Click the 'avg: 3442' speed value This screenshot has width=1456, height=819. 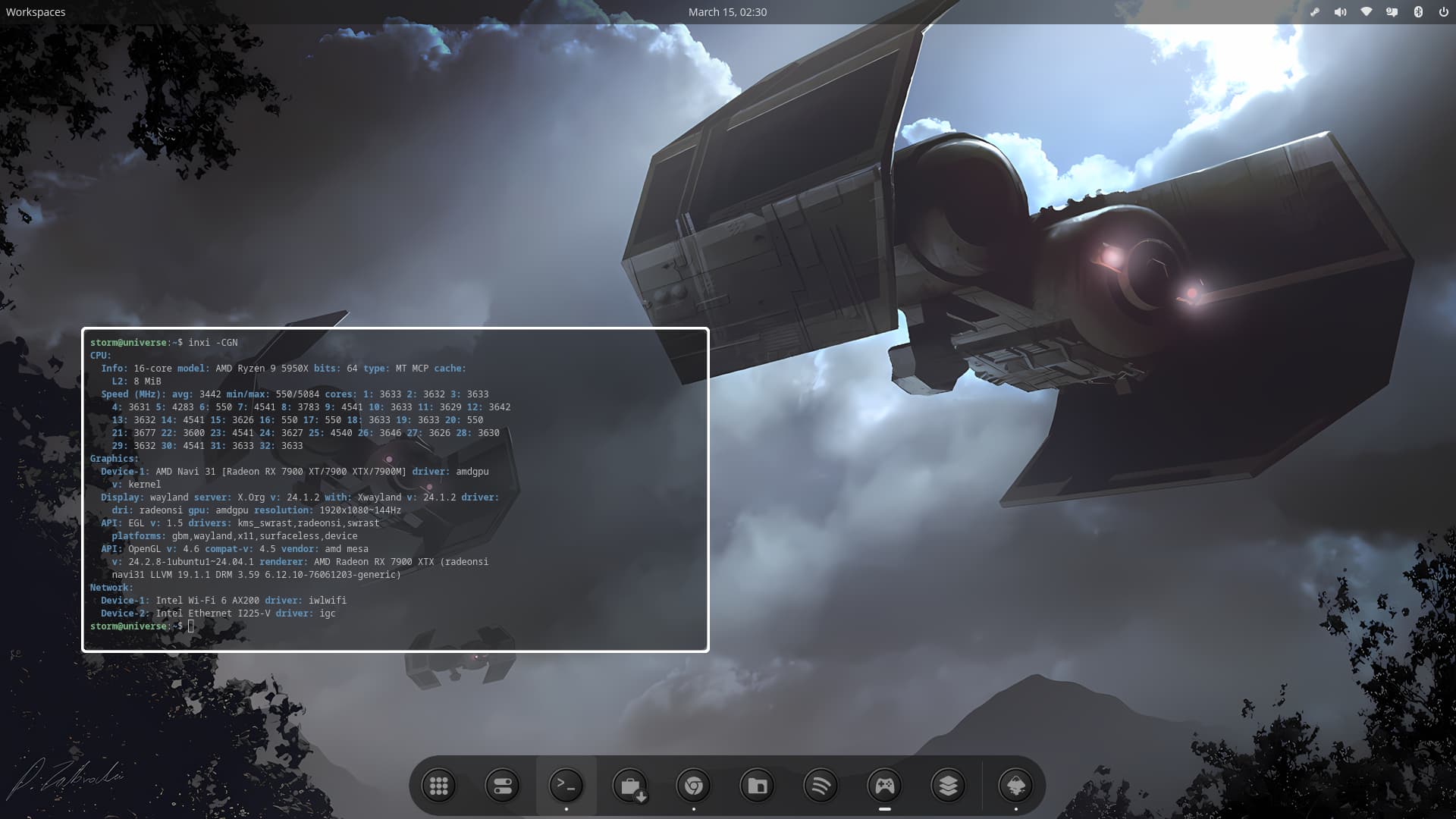click(x=196, y=394)
